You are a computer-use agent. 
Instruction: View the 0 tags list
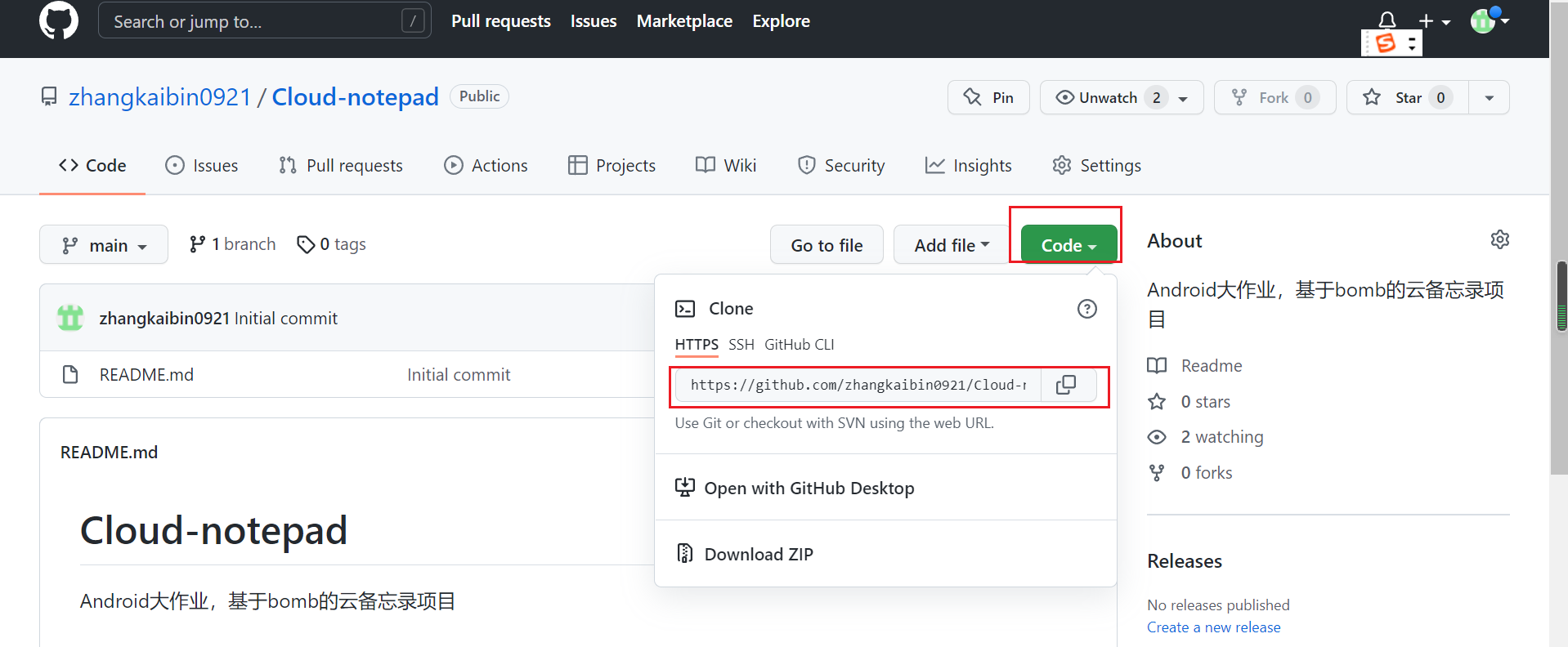[x=331, y=244]
